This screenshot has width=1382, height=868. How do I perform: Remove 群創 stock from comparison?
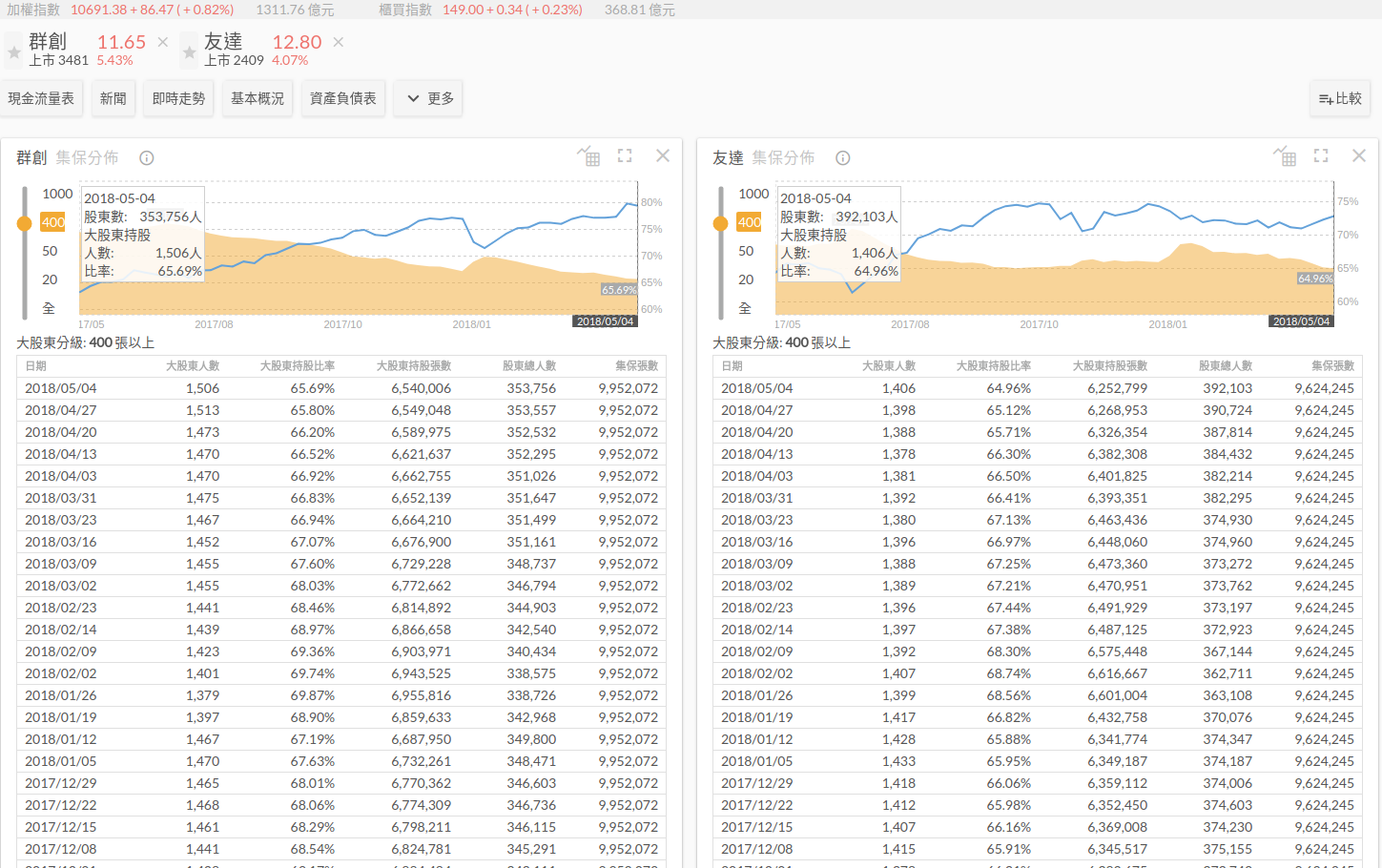coord(163,42)
